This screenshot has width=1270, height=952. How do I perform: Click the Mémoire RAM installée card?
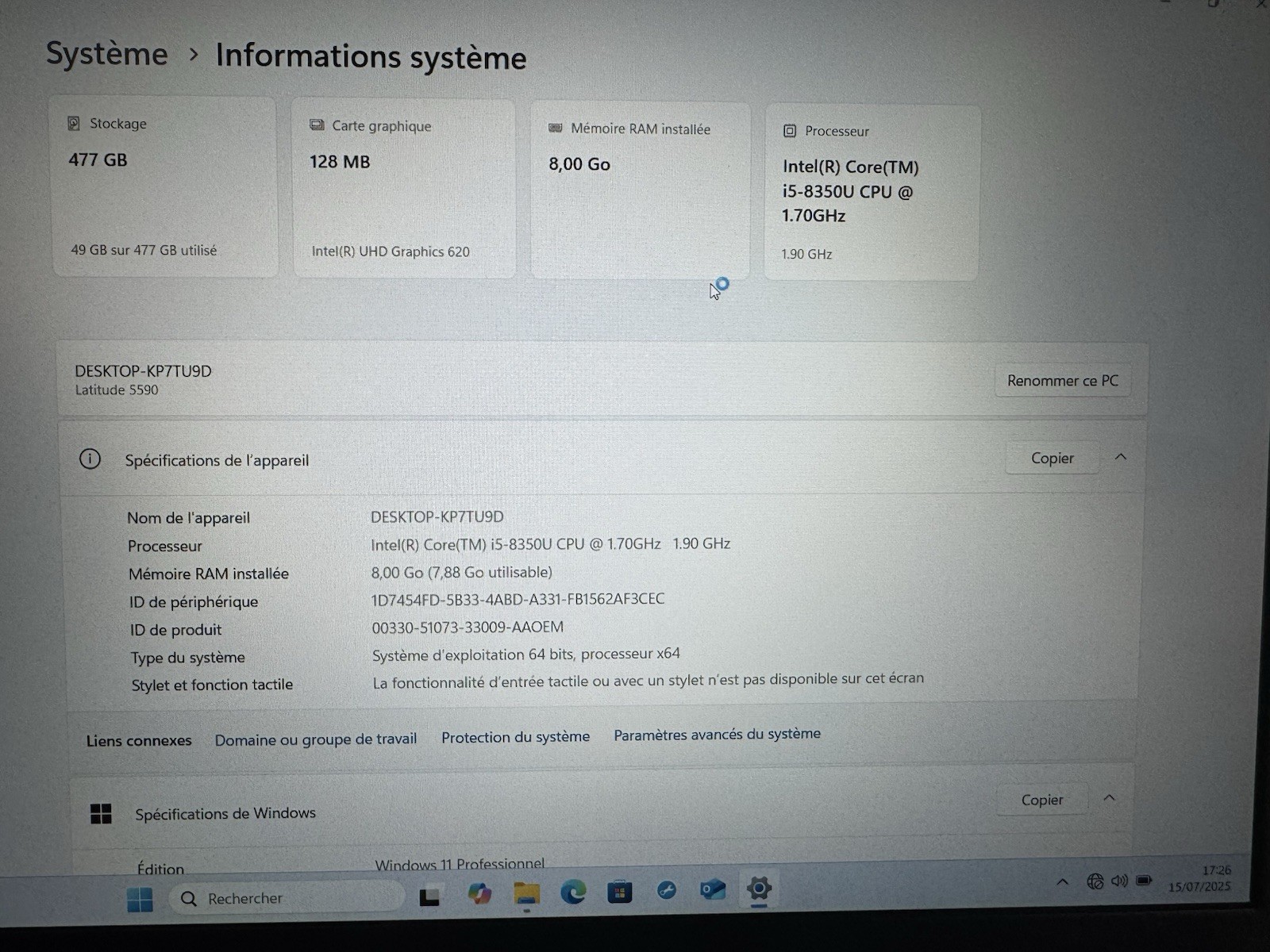(x=640, y=190)
